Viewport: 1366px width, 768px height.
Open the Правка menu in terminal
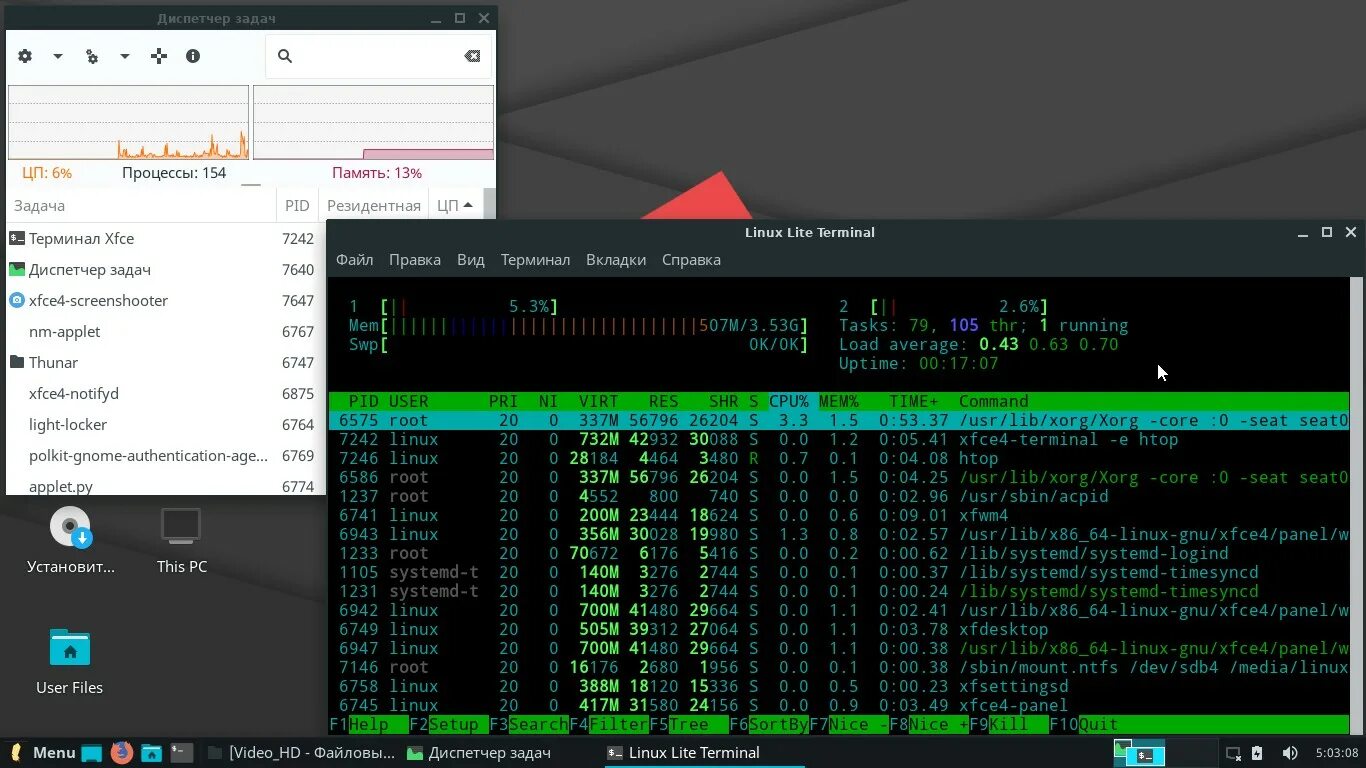coord(415,259)
